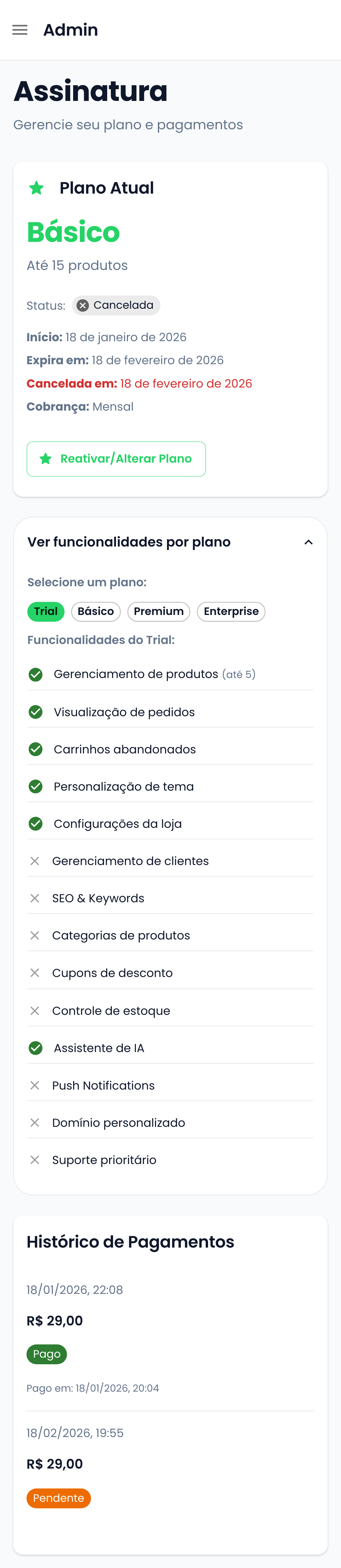Click the X icon beside SEO & Keywords
341x1568 pixels.
[35, 898]
